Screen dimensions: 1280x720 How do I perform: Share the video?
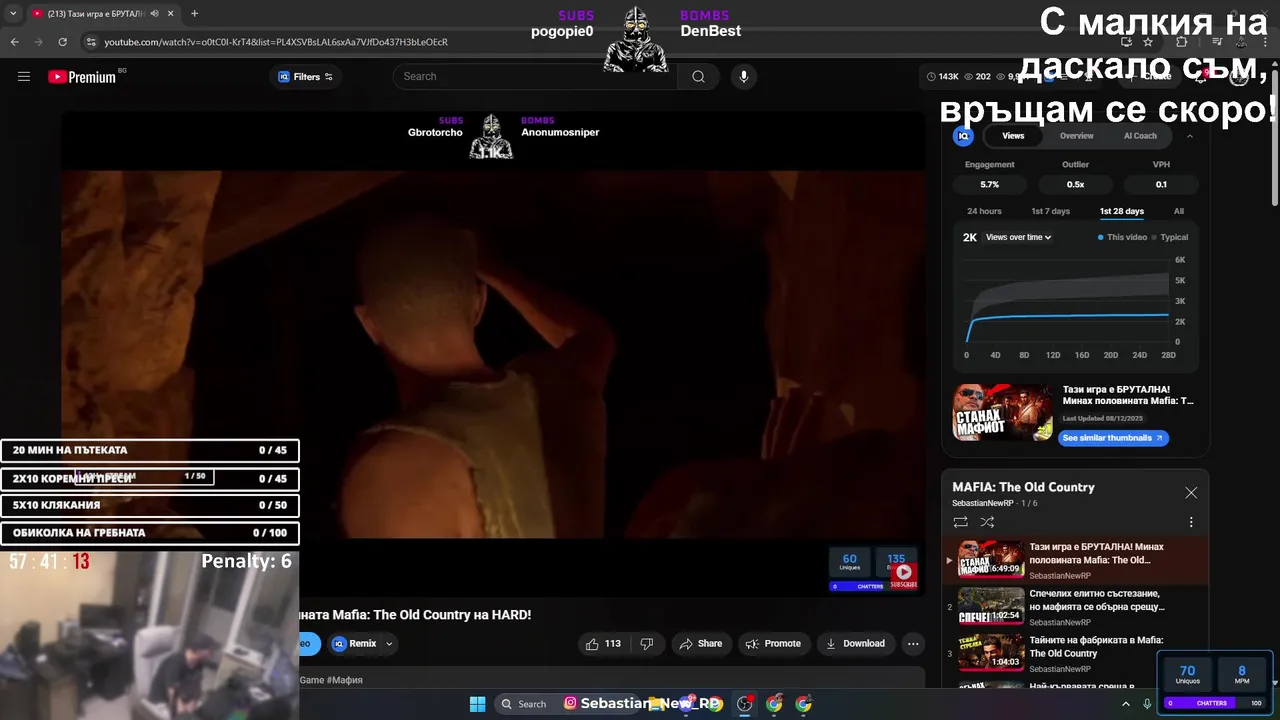coord(700,644)
